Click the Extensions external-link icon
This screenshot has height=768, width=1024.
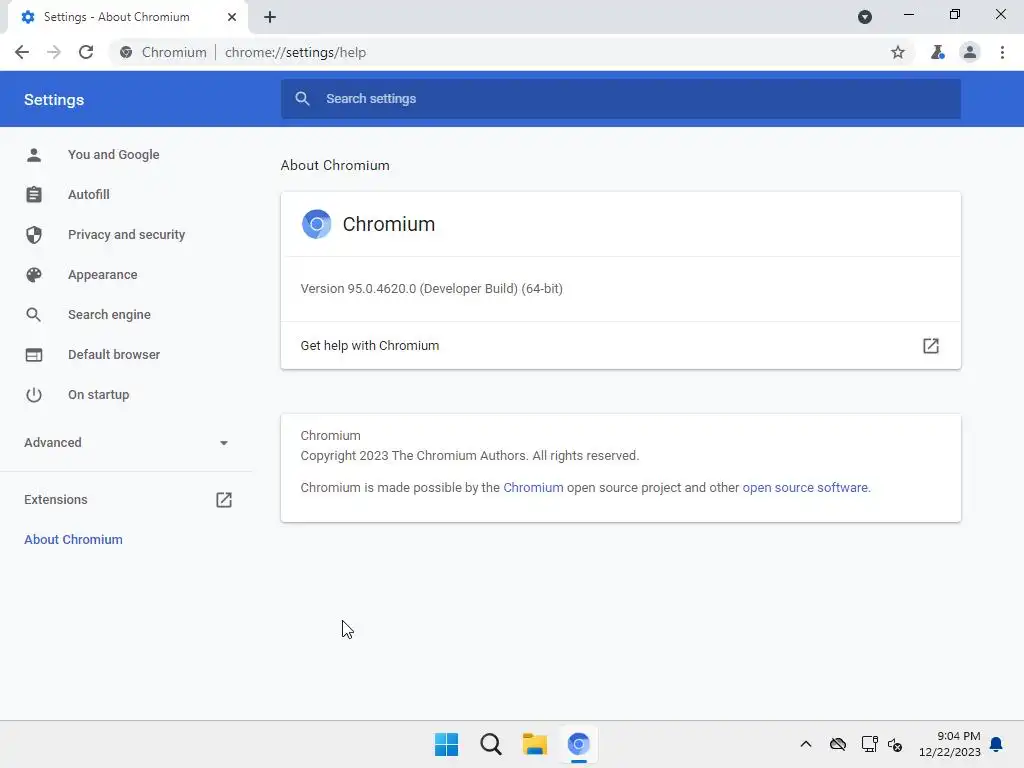tap(224, 500)
